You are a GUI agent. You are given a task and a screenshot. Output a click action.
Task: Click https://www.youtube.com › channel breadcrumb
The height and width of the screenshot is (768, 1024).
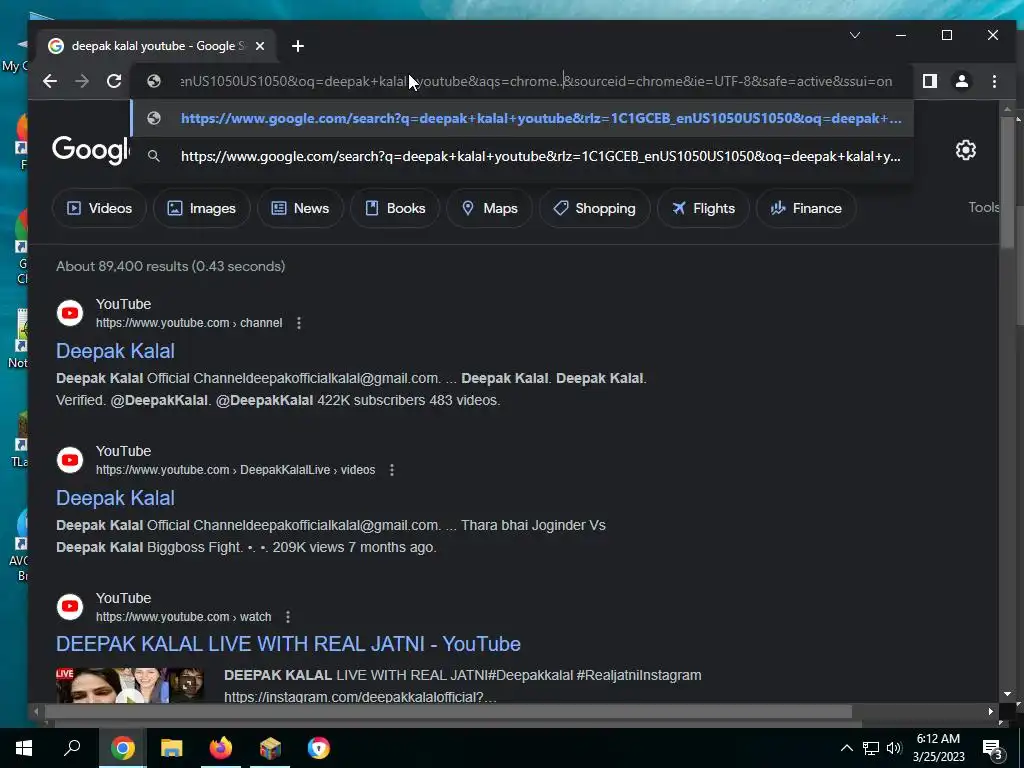point(189,323)
